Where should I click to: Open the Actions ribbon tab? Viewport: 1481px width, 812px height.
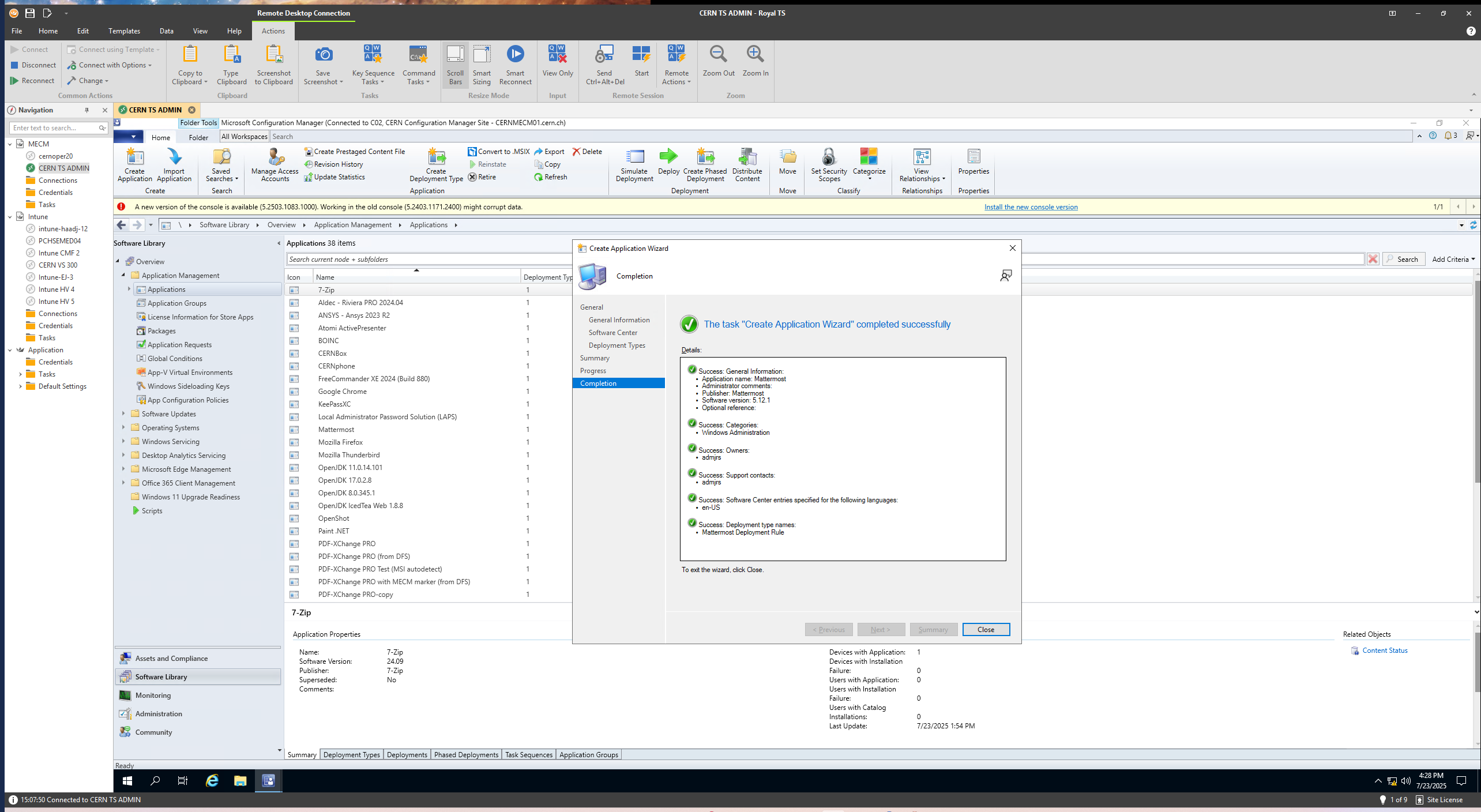coord(273,31)
